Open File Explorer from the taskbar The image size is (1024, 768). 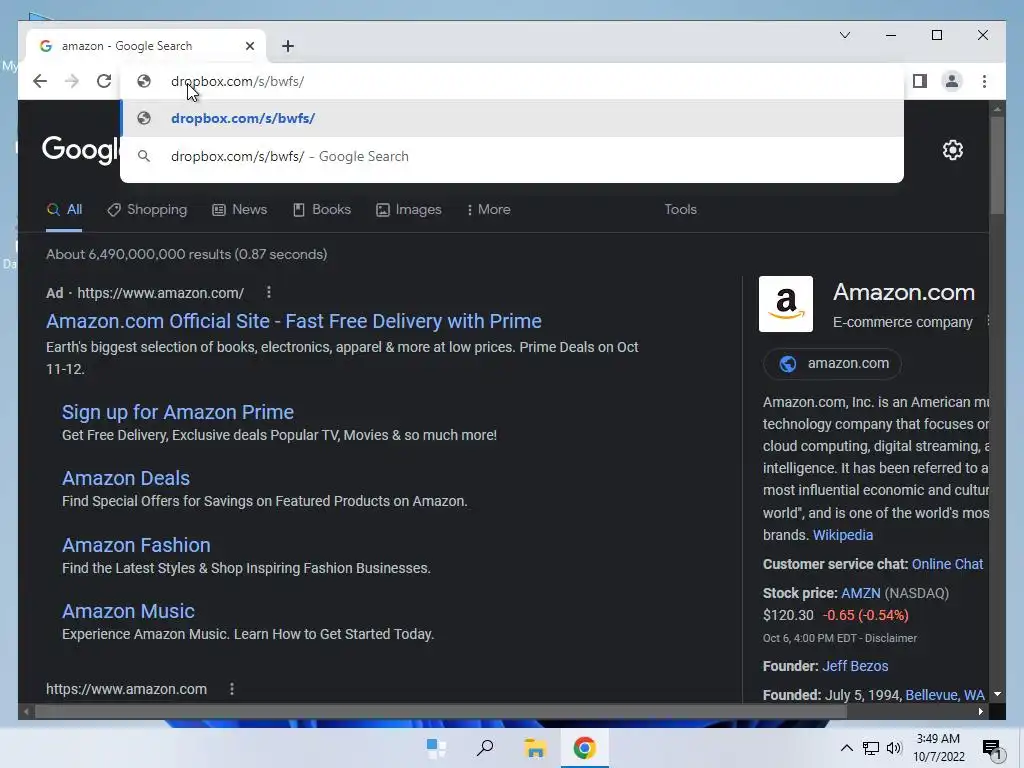coord(535,748)
